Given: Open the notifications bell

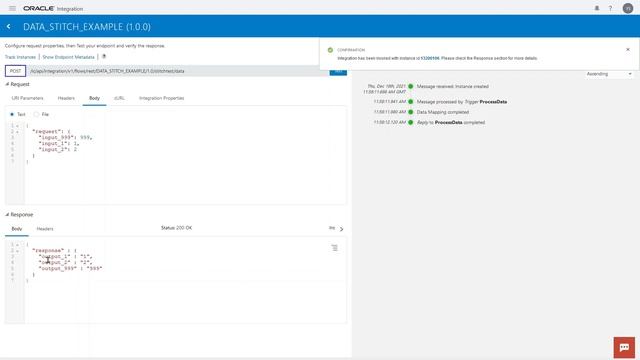Looking at the screenshot, I should pos(597,8).
